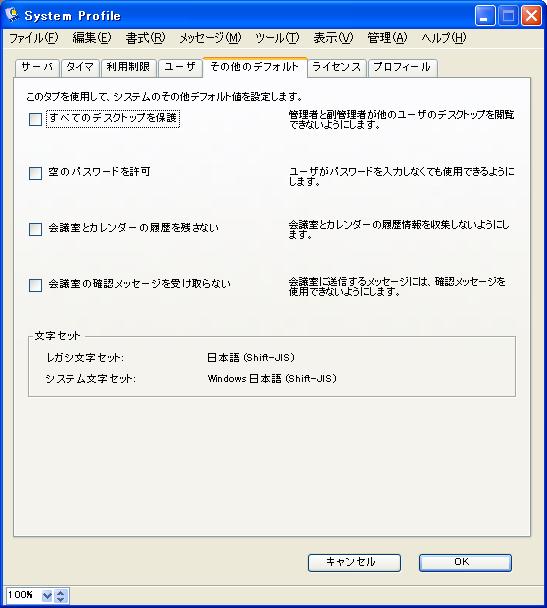
Task: Click the System Profile title bar icon
Action: pyautogui.click(x=12, y=15)
